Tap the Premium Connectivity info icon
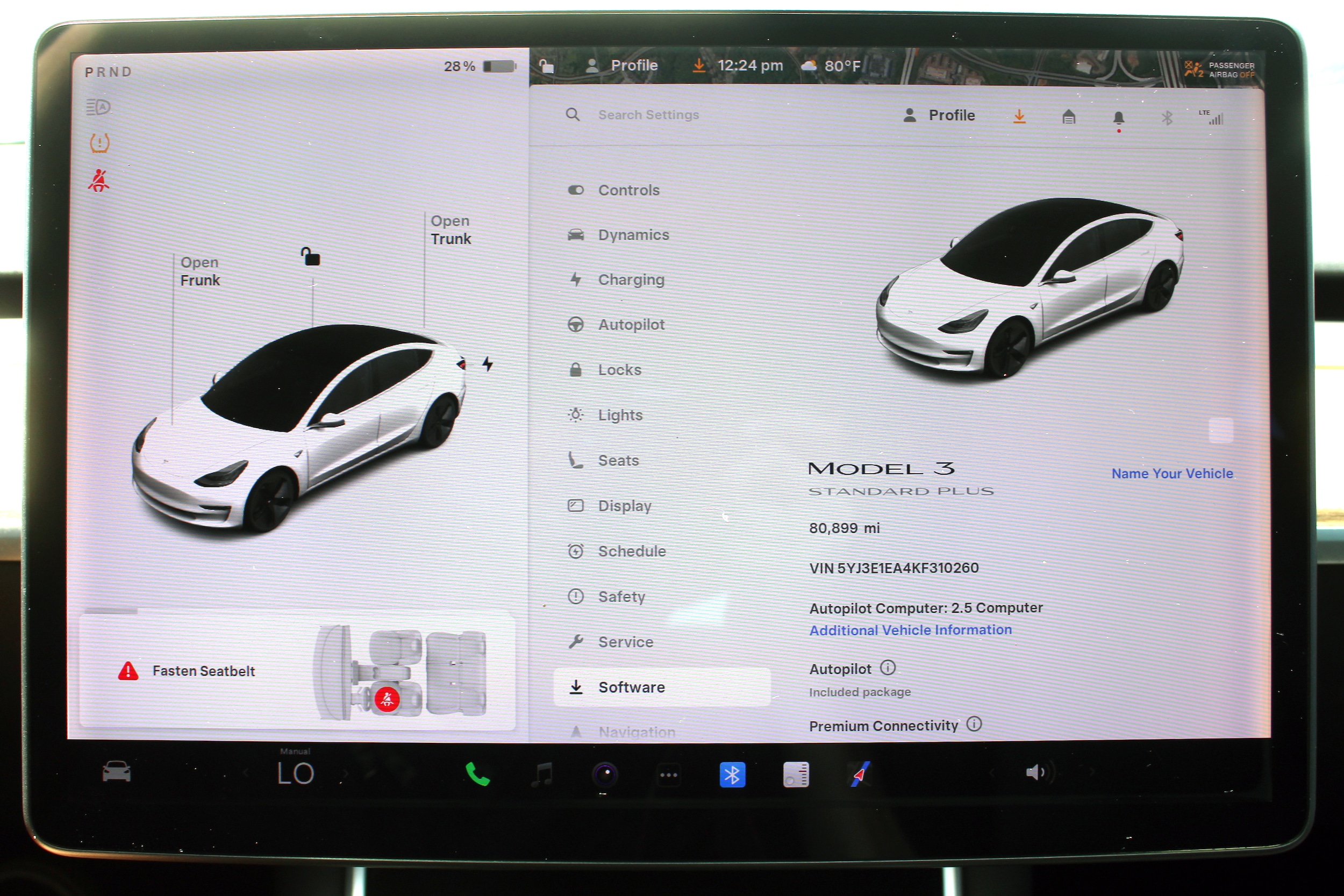The width and height of the screenshot is (1344, 896). point(974,724)
